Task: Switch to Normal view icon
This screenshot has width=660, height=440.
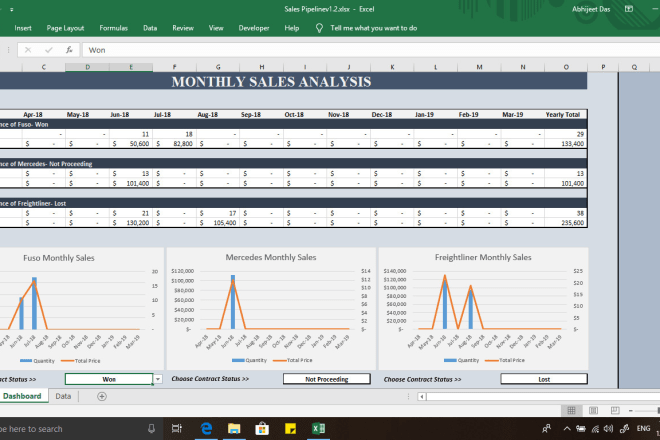Action: click(571, 411)
